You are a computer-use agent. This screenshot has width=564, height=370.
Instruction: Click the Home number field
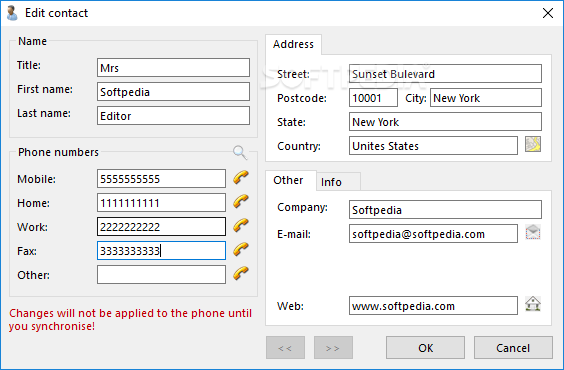[x=162, y=203]
